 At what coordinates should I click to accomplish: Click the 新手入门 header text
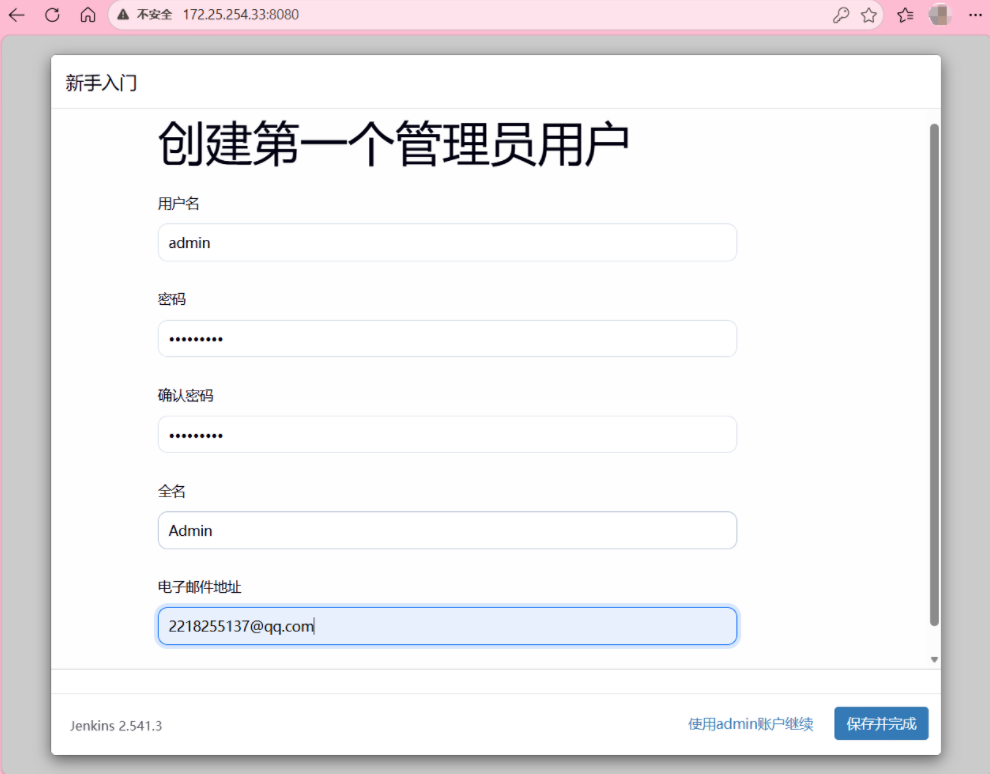101,83
